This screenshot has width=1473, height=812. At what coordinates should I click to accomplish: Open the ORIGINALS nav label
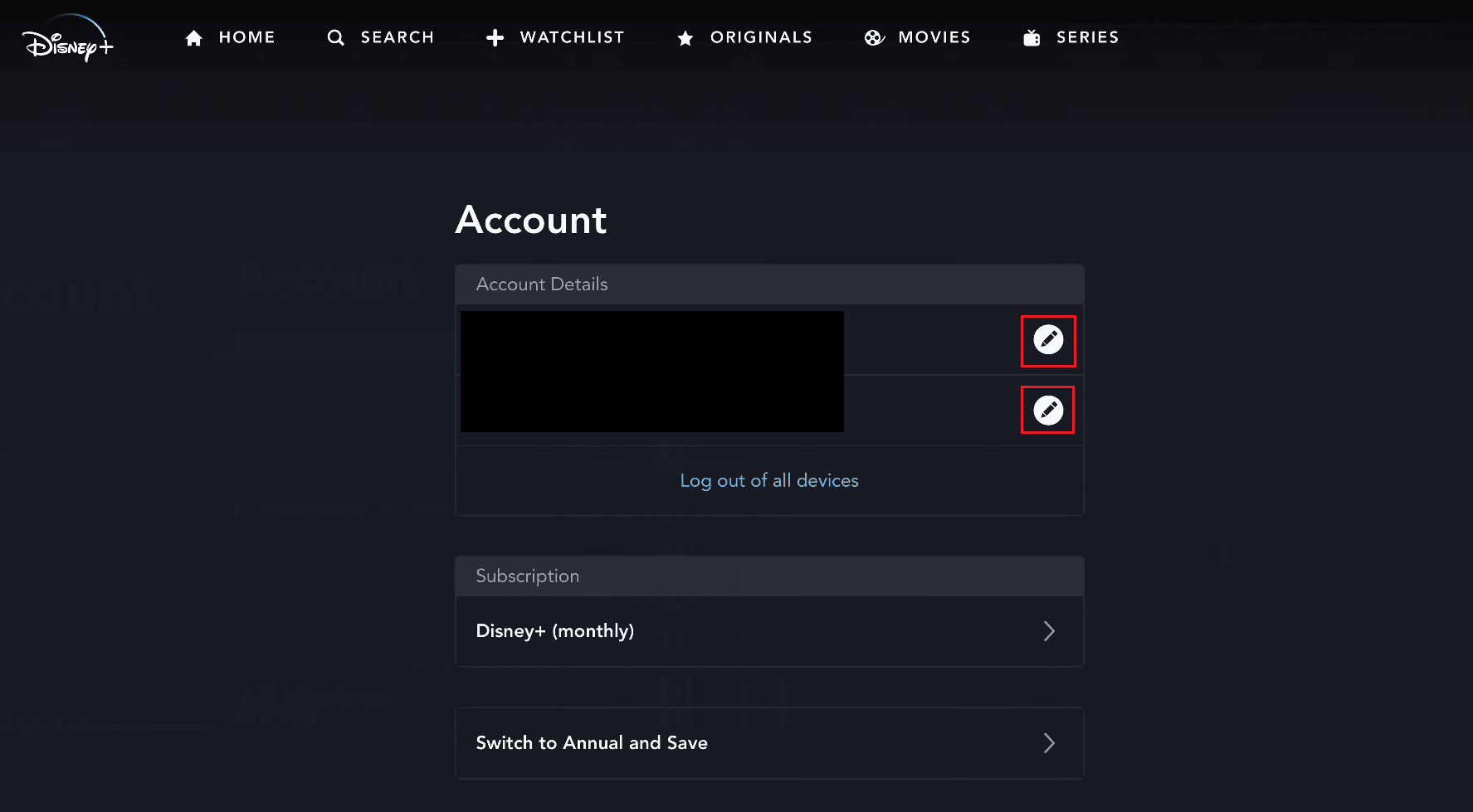pos(761,37)
